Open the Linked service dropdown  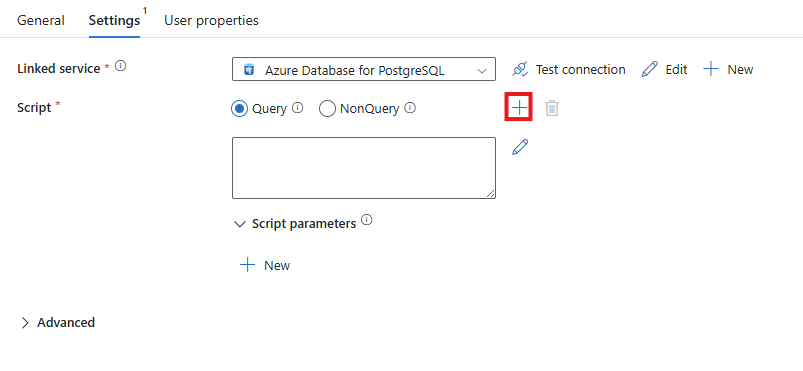(364, 69)
